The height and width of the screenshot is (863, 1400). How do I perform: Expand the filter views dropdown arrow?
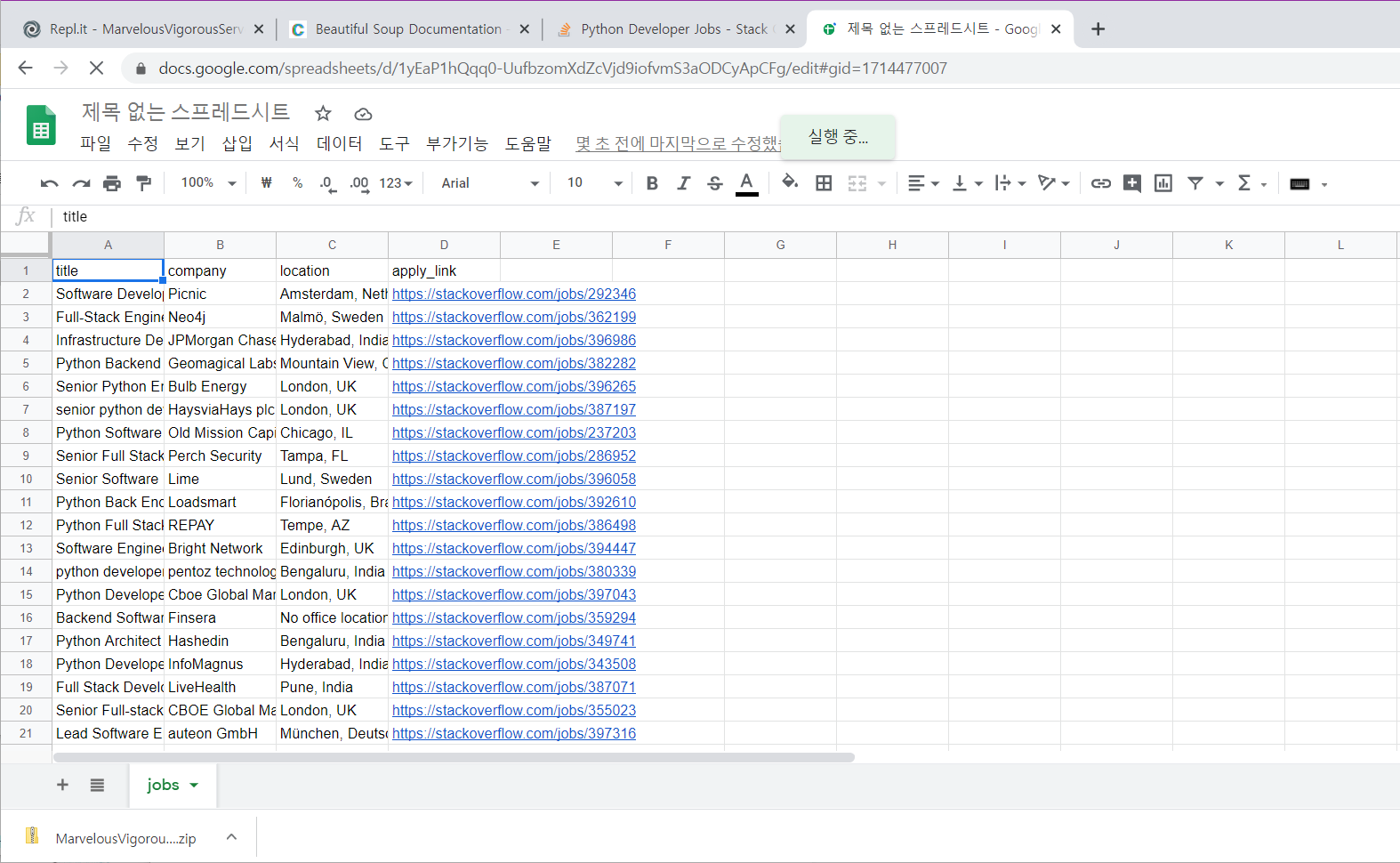[1219, 184]
